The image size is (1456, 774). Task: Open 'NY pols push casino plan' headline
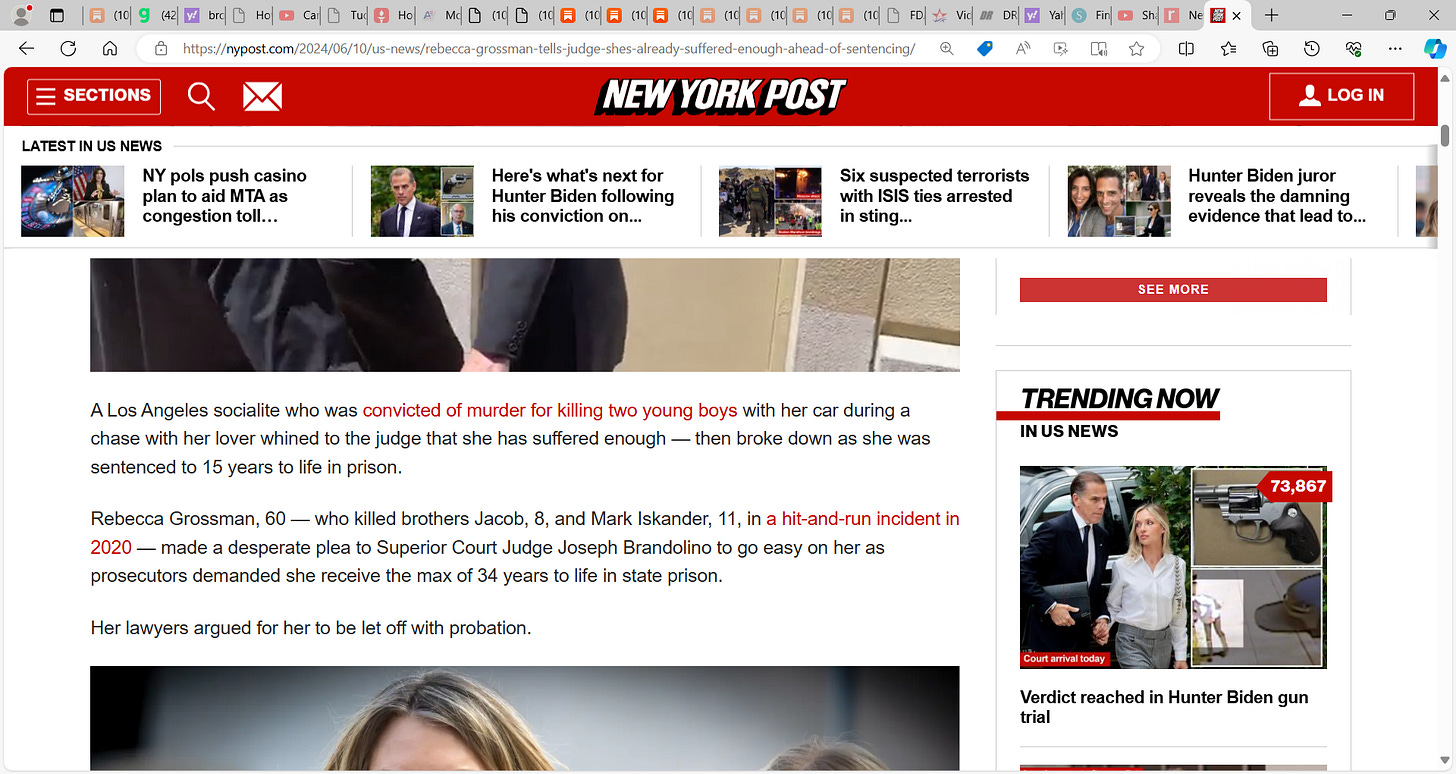click(x=225, y=196)
